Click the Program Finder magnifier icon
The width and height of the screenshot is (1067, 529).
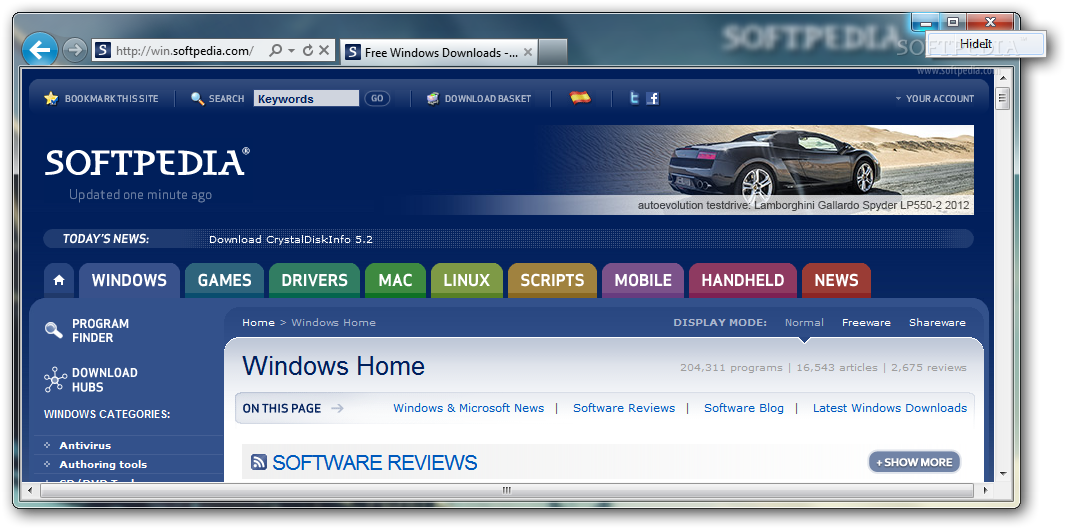[x=54, y=330]
